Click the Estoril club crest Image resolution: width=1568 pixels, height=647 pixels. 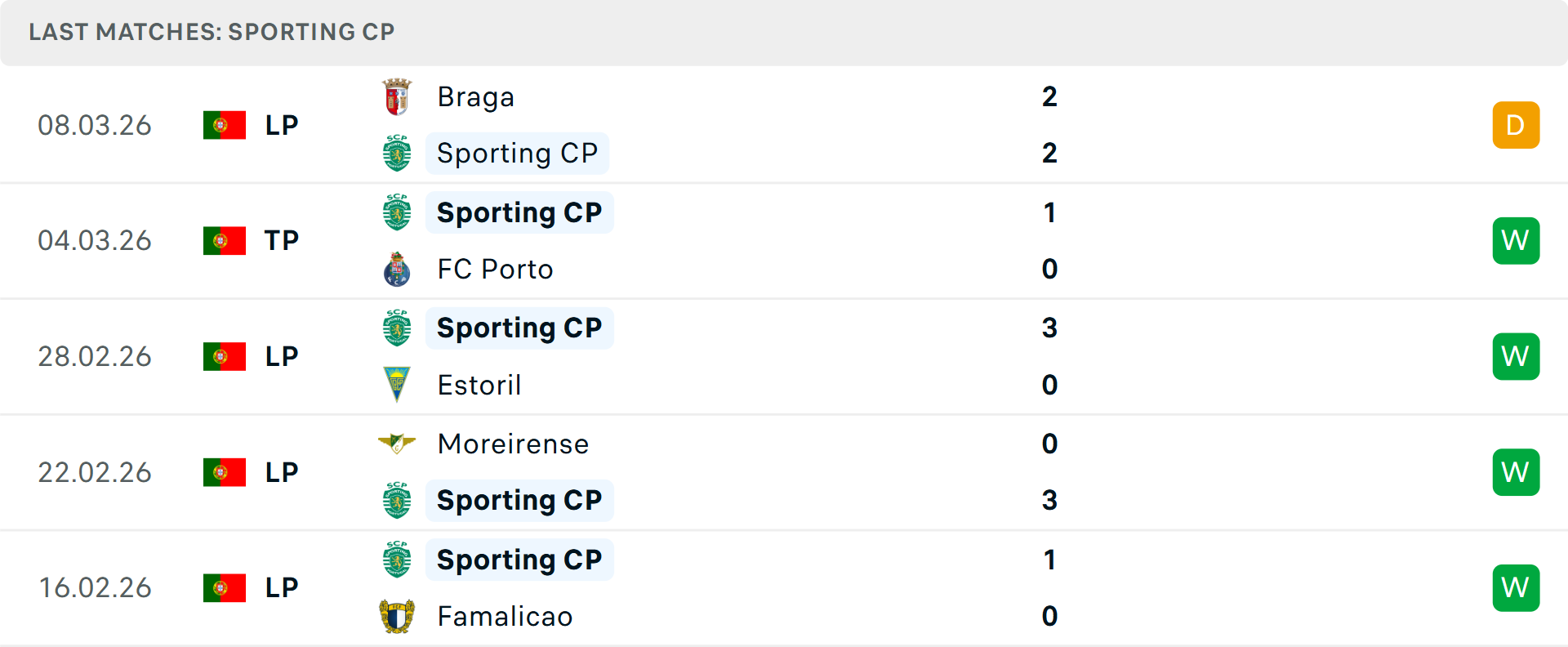point(397,385)
